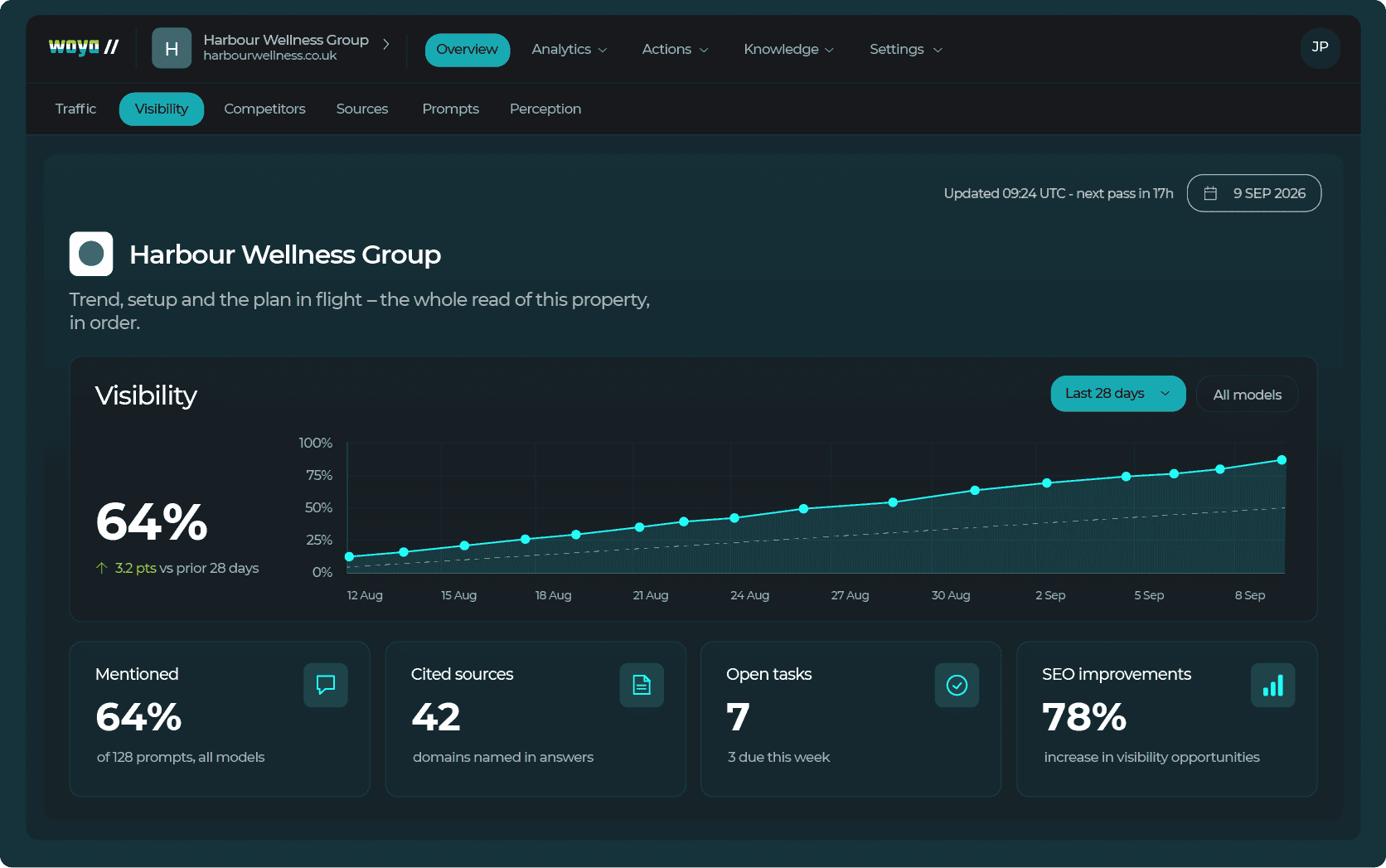Click the 9 SEP 2026 date button
Image resolution: width=1386 pixels, height=868 pixels.
point(1254,193)
